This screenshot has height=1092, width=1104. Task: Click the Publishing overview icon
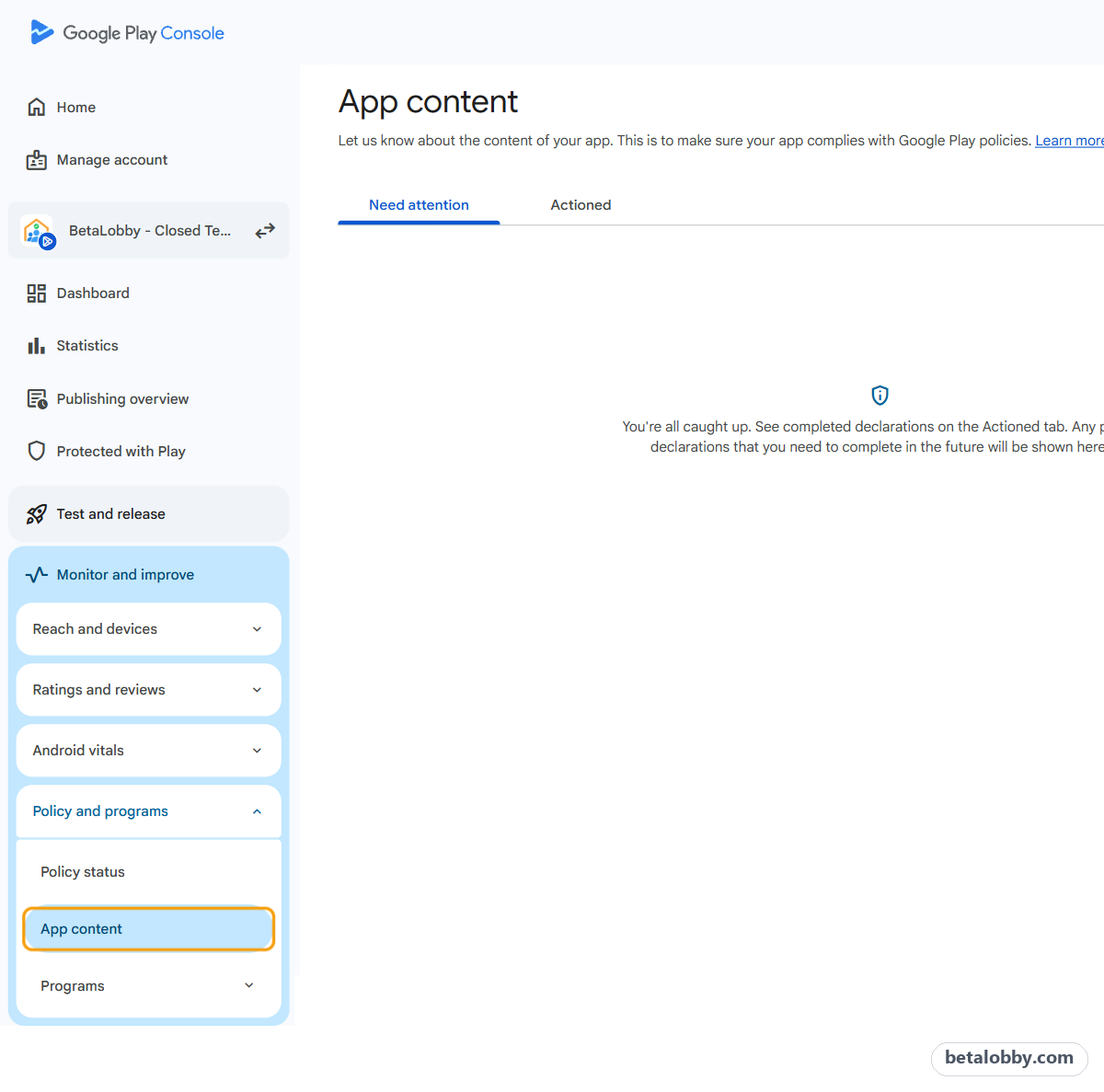37,399
